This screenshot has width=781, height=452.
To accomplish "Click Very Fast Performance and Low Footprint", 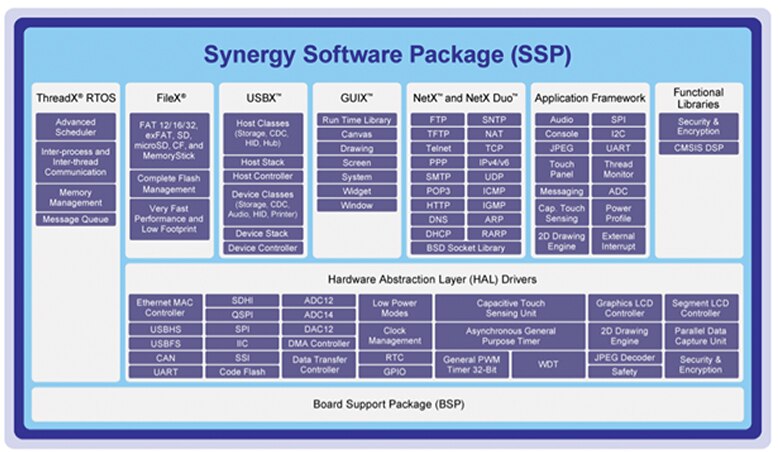I will [x=169, y=219].
